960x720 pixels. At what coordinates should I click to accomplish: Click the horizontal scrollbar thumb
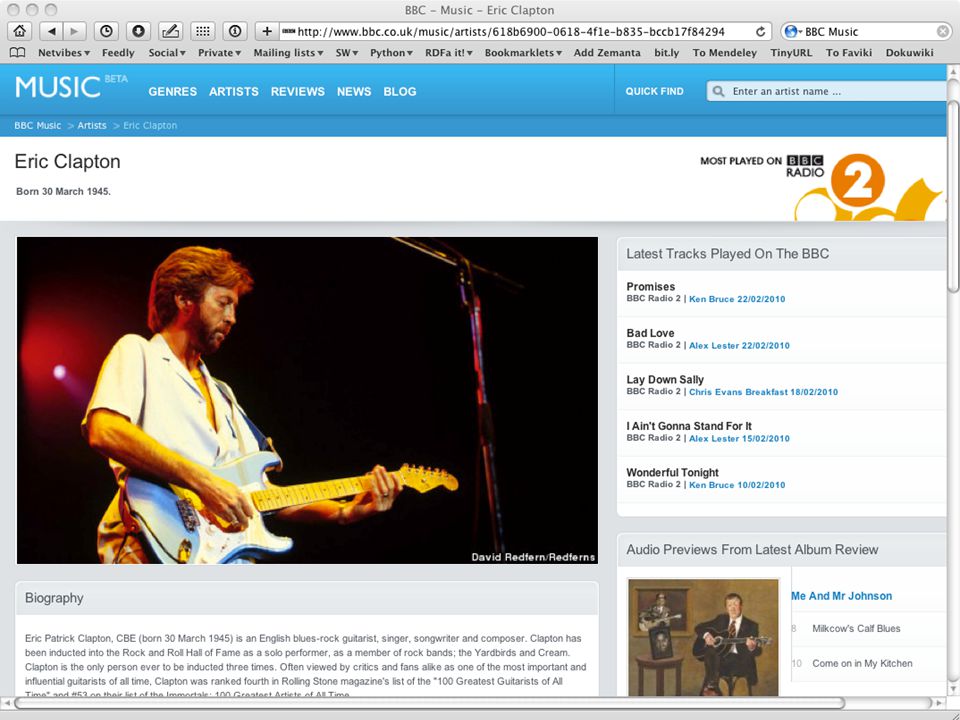(x=429, y=703)
